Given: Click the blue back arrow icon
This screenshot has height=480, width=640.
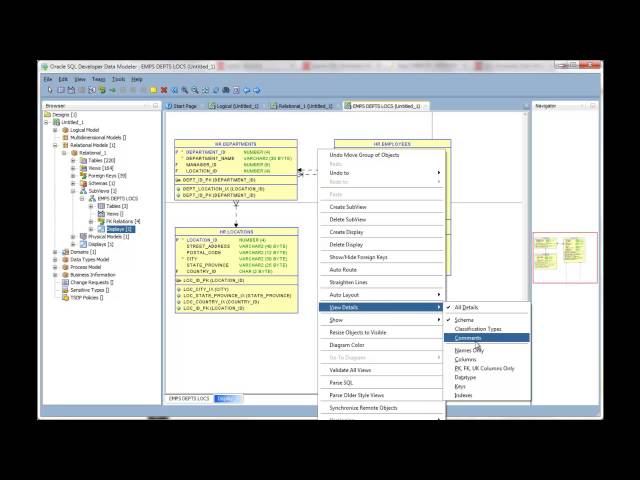Looking at the screenshot, I should point(247,90).
